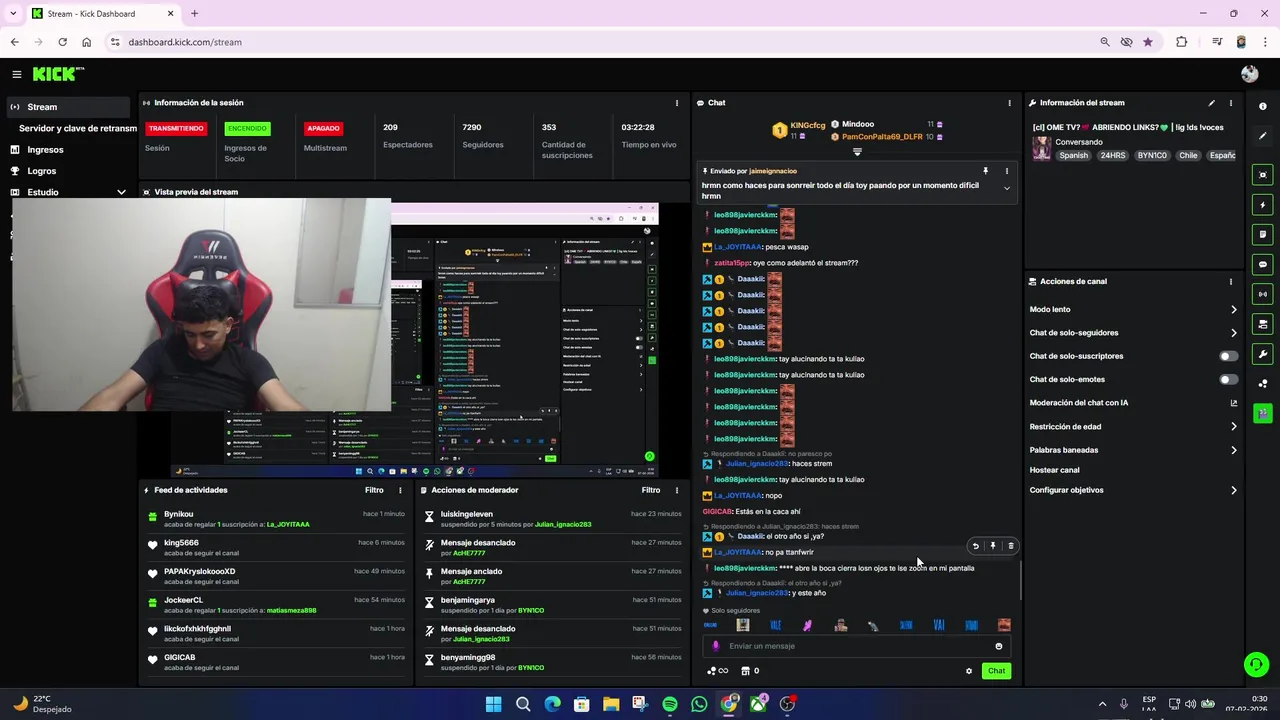Click the reply arrow icon on hovered chat message

976,546
